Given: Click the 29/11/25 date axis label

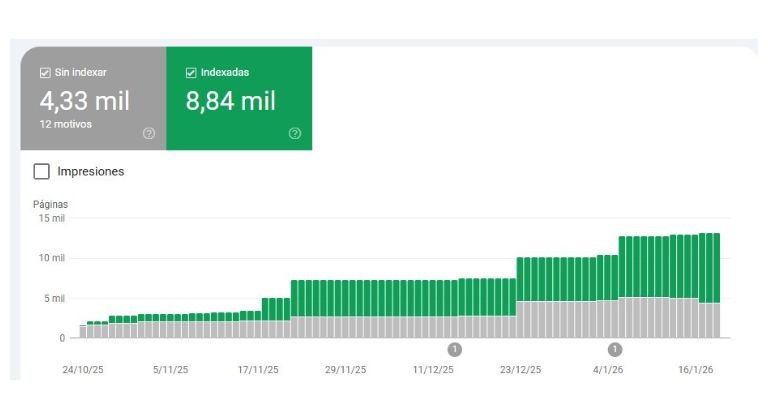Looking at the screenshot, I should tap(345, 369).
